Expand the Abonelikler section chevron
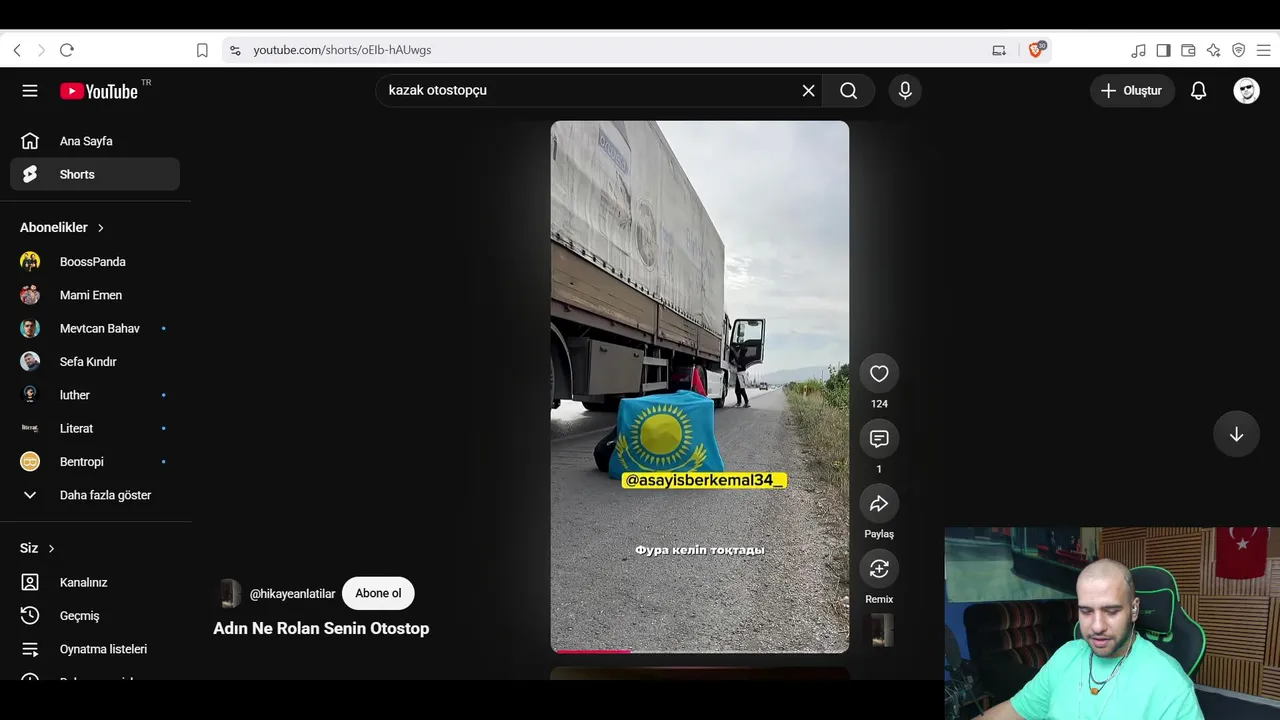Viewport: 1280px width, 720px height. click(x=100, y=228)
